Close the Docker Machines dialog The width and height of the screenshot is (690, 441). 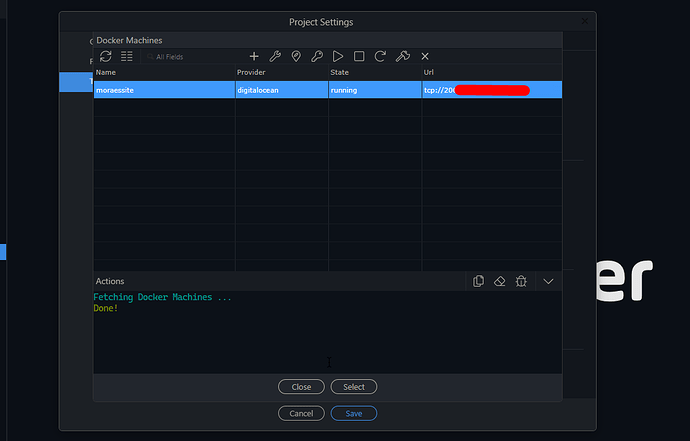[301, 387]
